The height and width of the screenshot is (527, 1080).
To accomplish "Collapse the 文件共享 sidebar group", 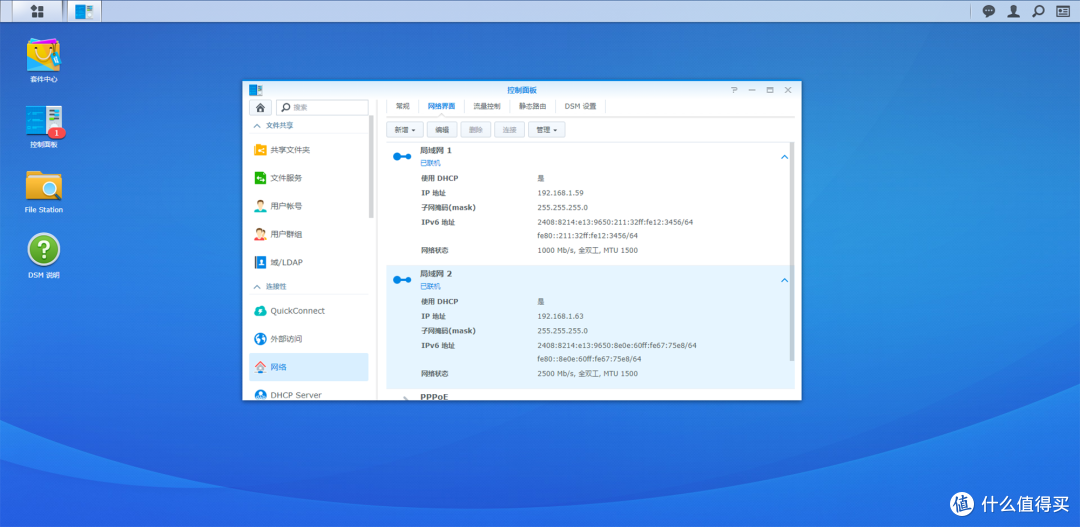I will (257, 126).
